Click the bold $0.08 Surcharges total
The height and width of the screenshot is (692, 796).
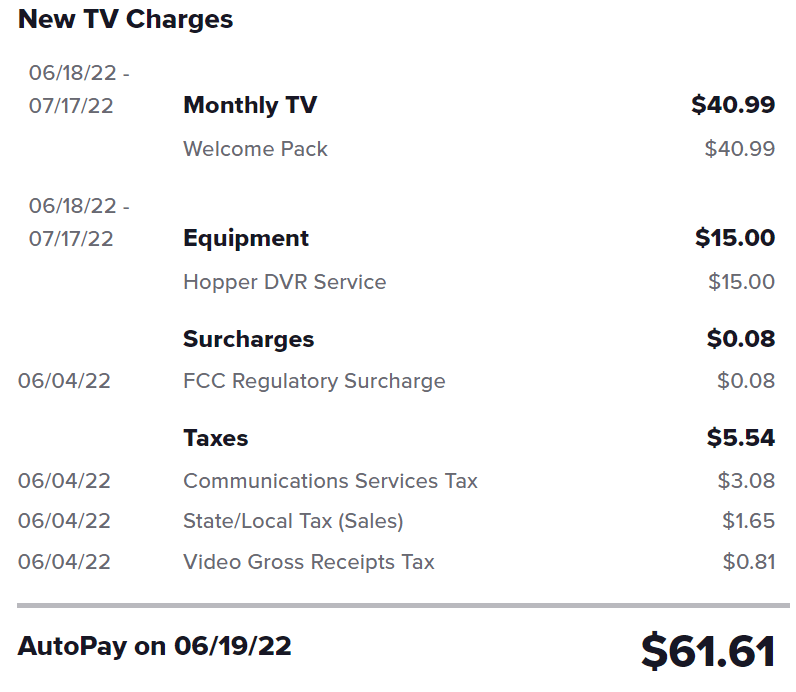point(741,339)
